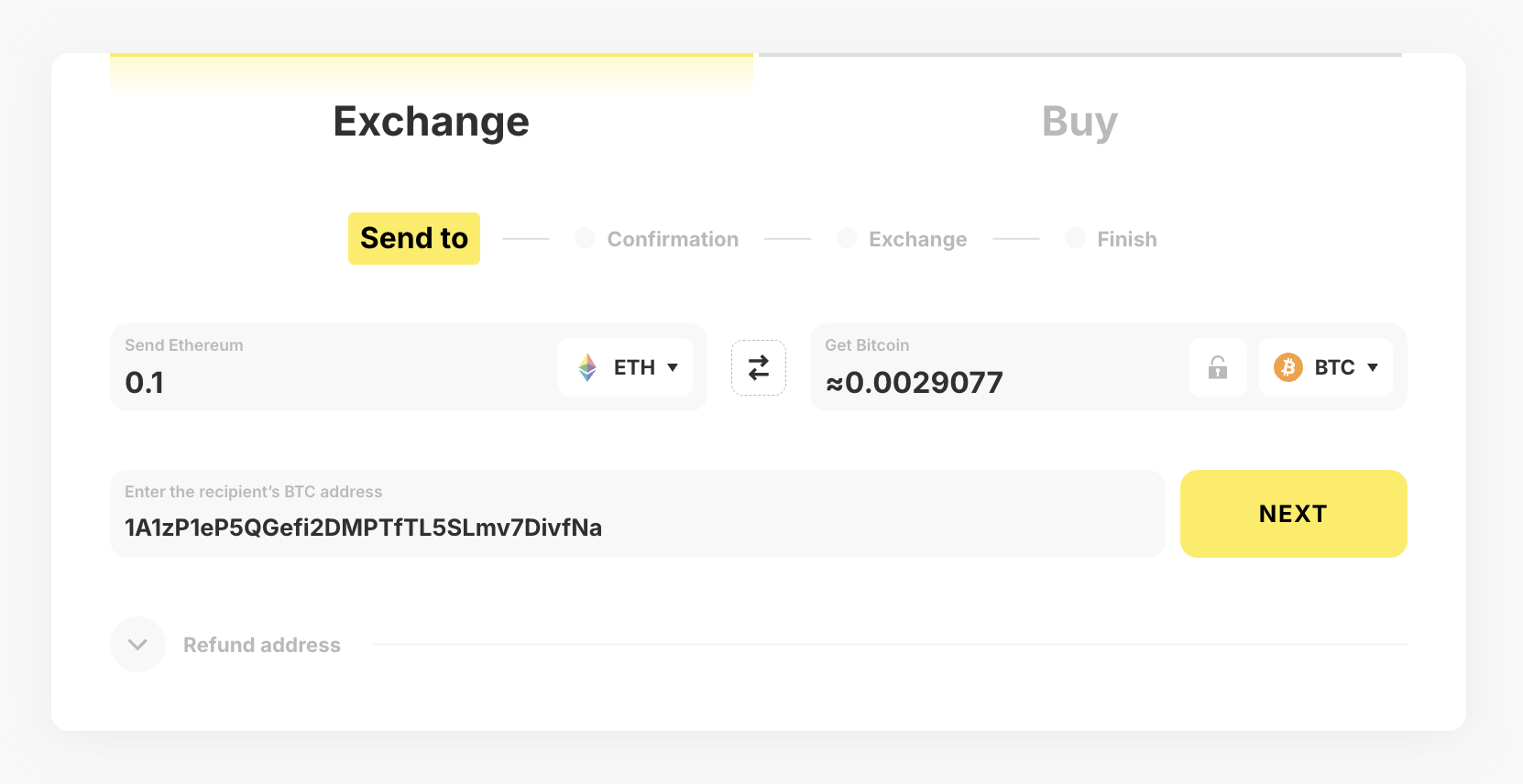This screenshot has width=1523, height=784.
Task: Click the recipient's BTC address field
Action: pos(632,527)
